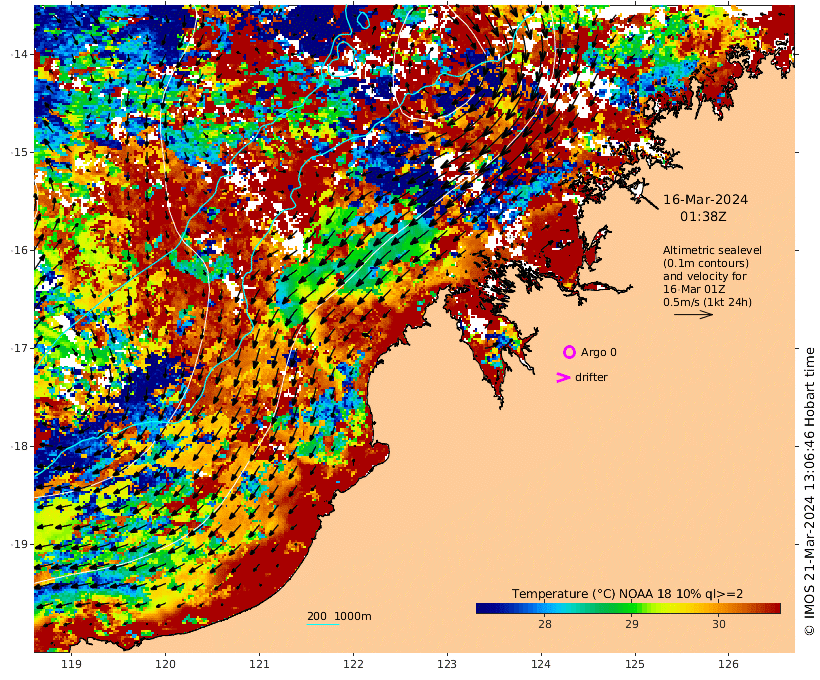Click the 28 label on temperature scale
Screen dimensions: 820x680
[x=544, y=624]
